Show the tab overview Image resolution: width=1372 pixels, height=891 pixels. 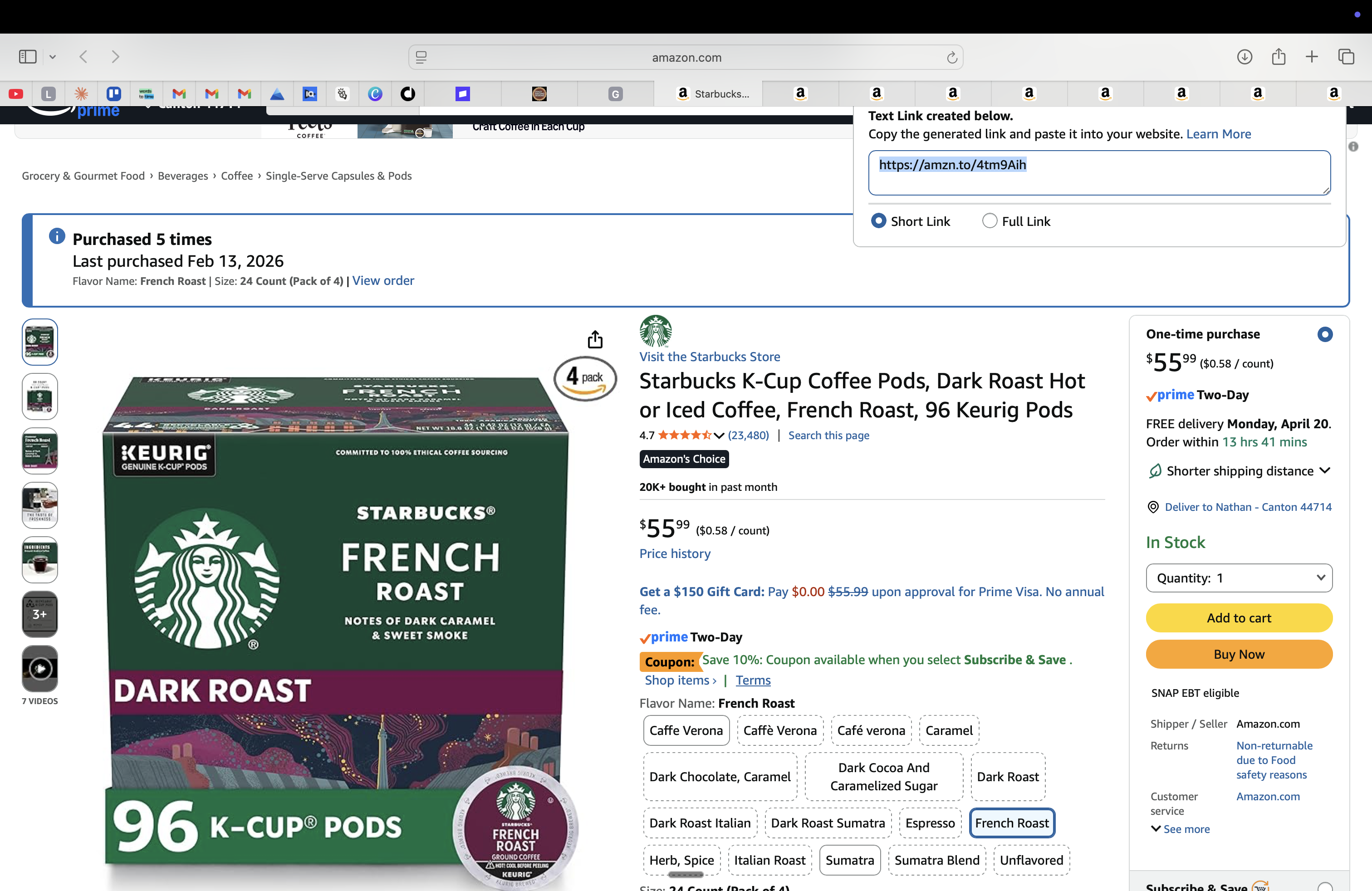click(x=1346, y=56)
